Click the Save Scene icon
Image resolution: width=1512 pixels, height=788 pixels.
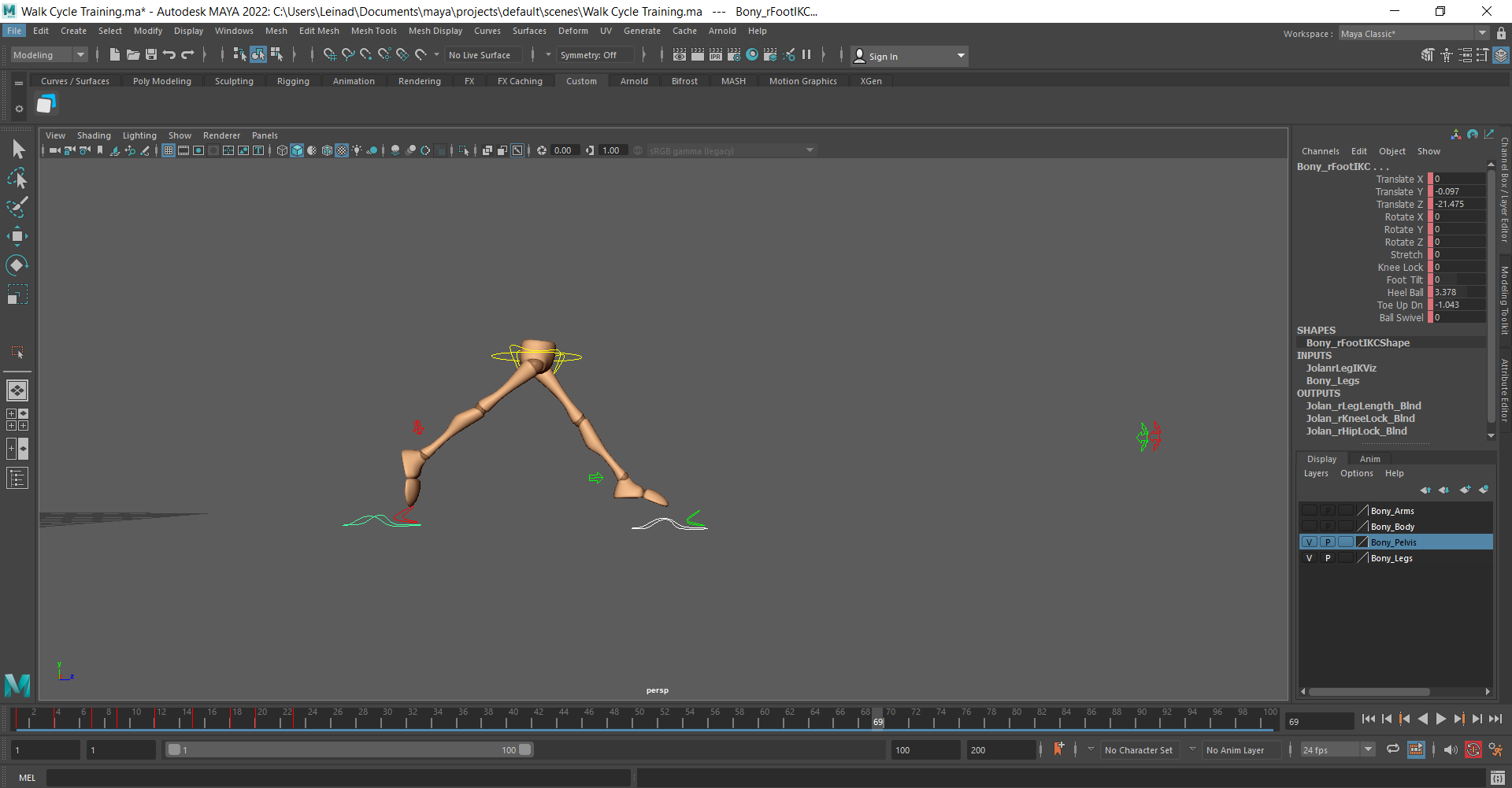(150, 55)
